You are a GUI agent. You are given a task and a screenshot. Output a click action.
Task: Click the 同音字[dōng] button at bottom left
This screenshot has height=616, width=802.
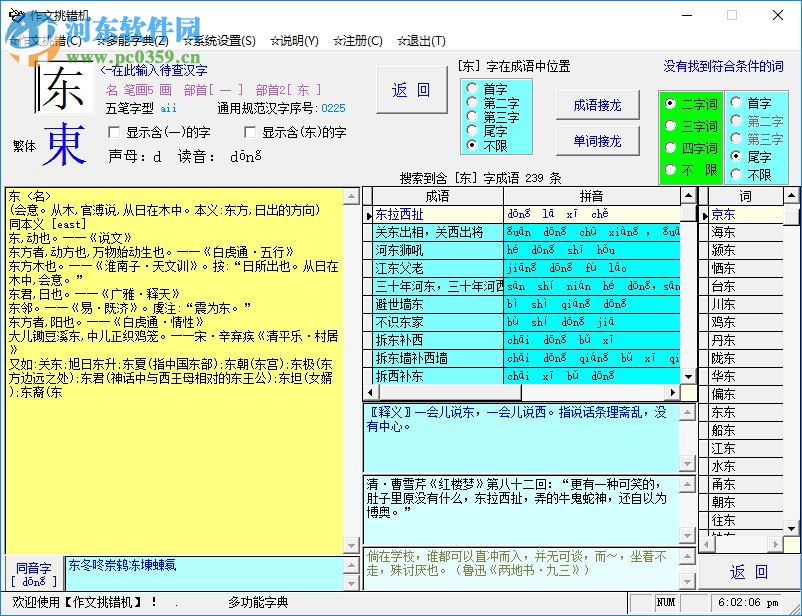32,572
